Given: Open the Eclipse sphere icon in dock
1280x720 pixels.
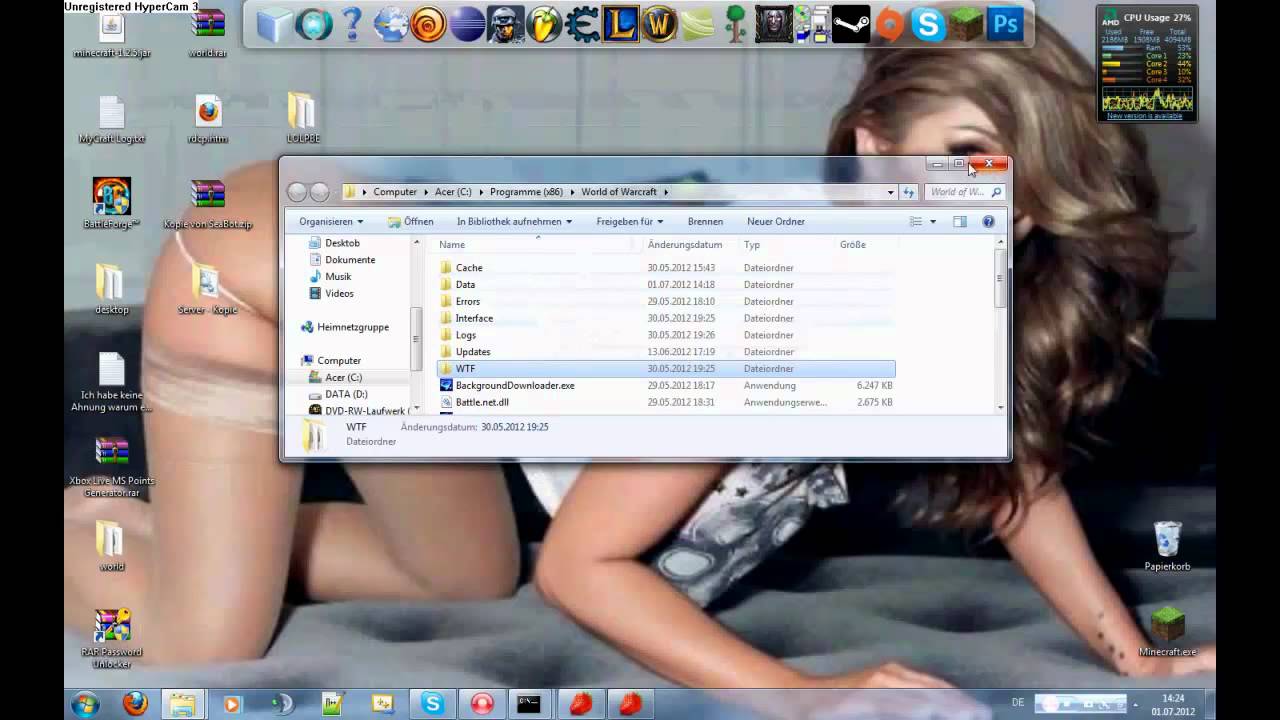Looking at the screenshot, I should [x=467, y=24].
